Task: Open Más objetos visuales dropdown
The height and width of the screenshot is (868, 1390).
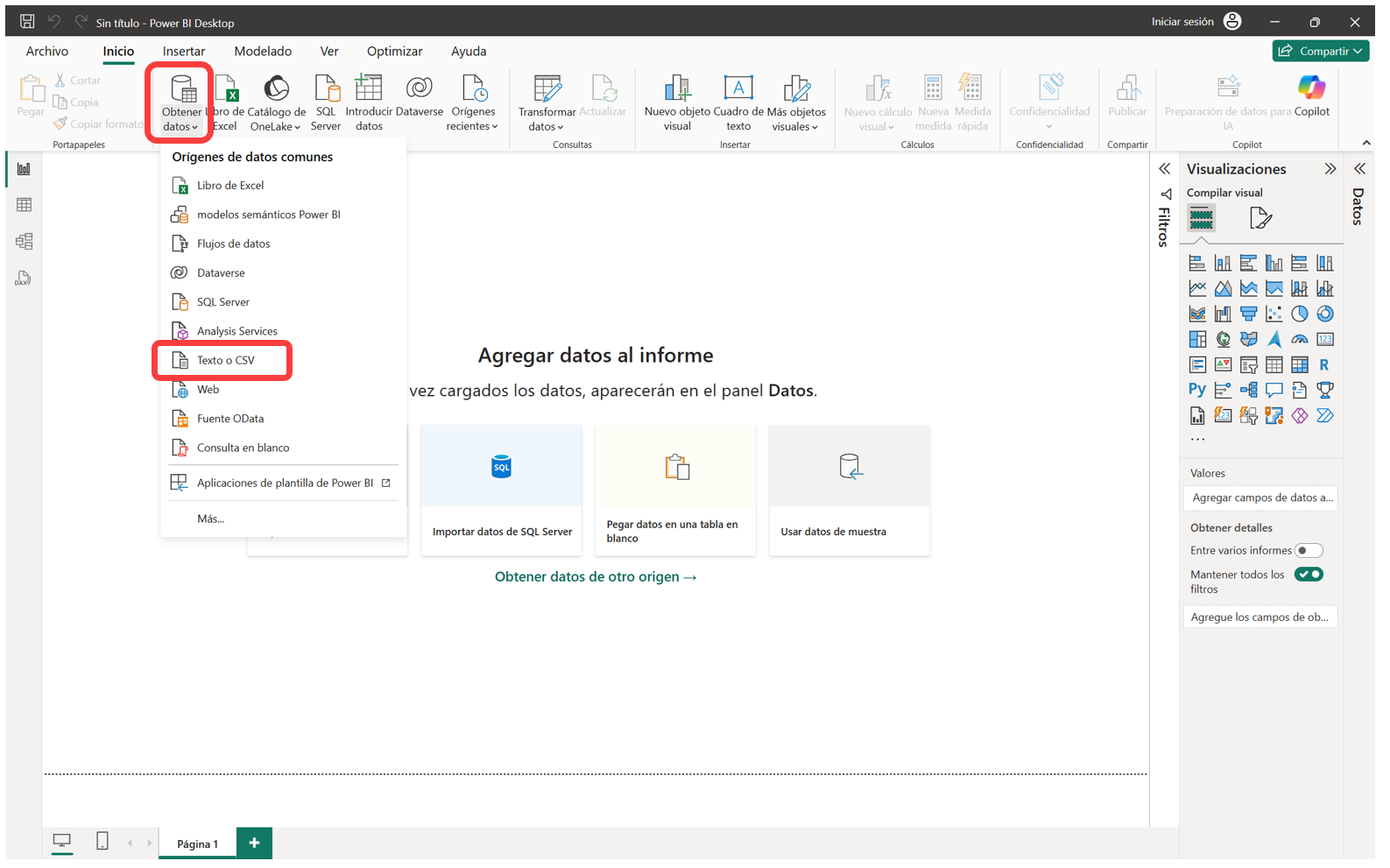Action: (795, 103)
